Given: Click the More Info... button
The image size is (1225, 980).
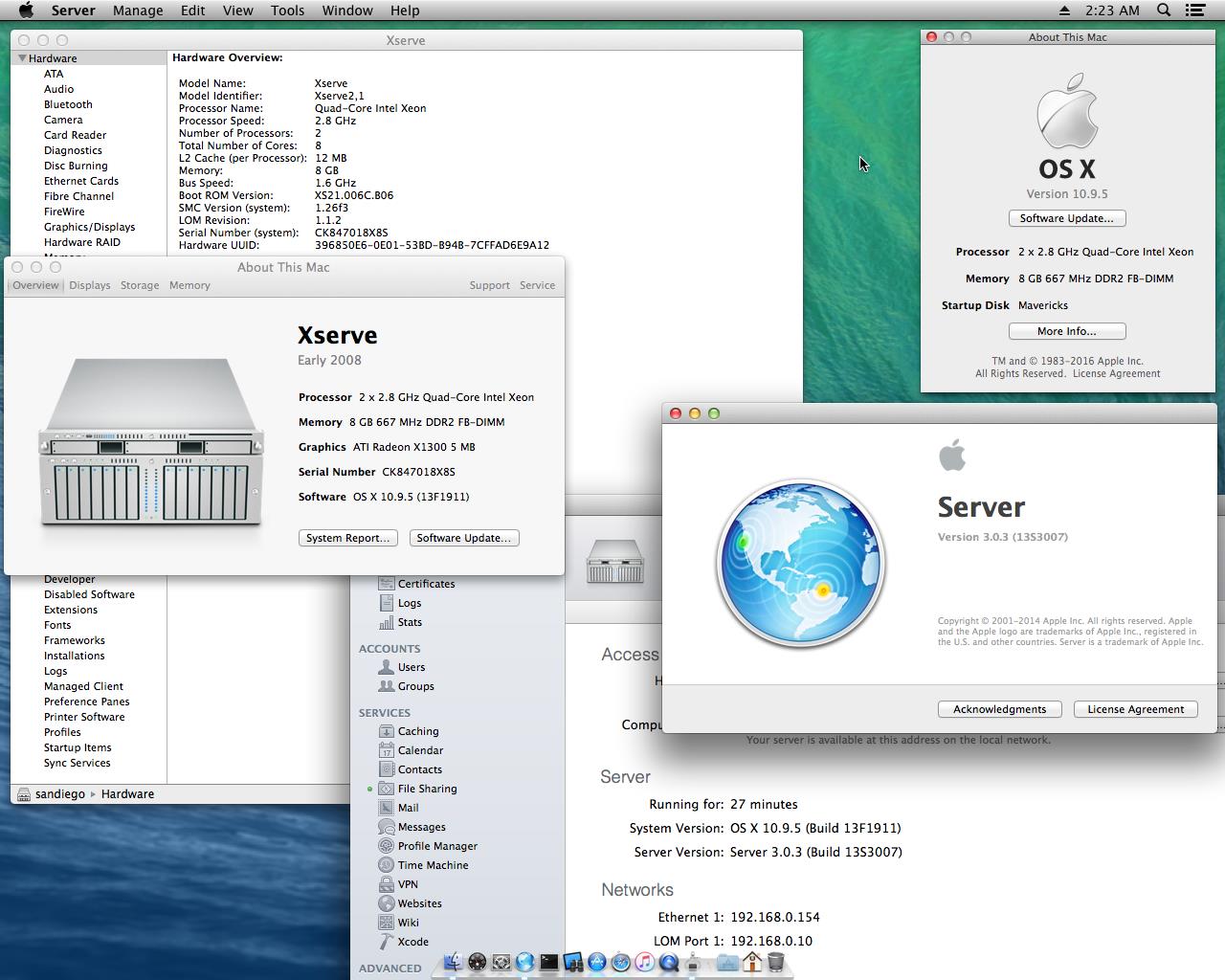Looking at the screenshot, I should tap(1066, 331).
